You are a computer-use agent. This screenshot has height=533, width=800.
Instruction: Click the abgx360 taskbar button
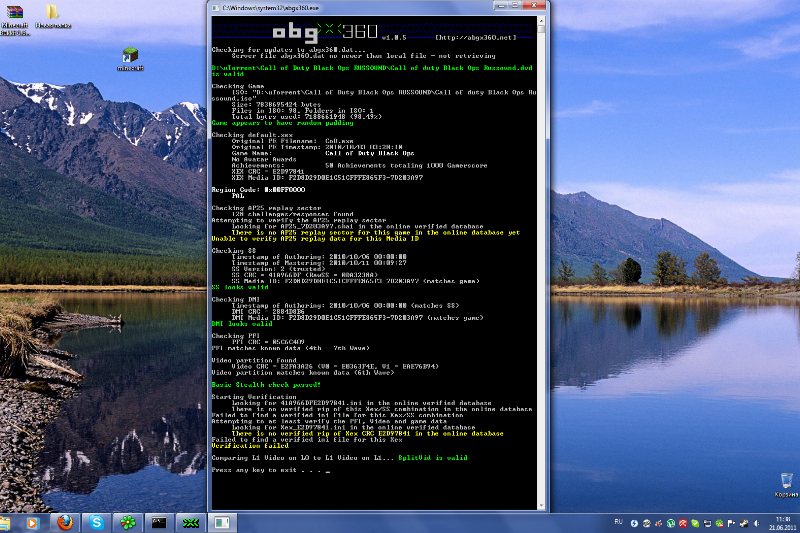click(x=189, y=522)
